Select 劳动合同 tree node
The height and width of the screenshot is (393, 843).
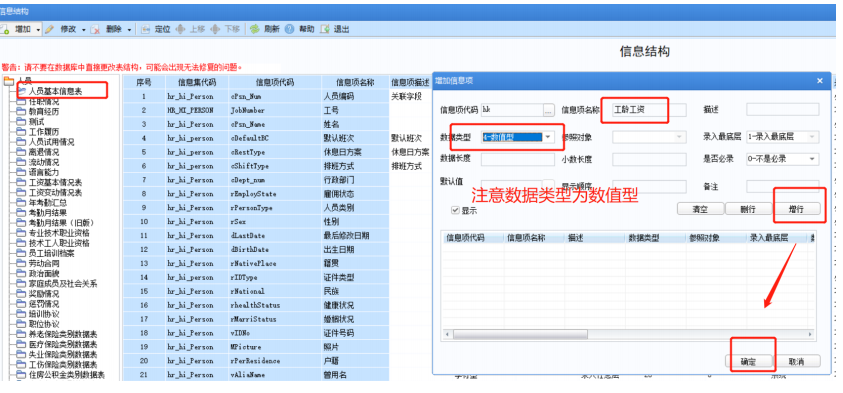coord(44,263)
